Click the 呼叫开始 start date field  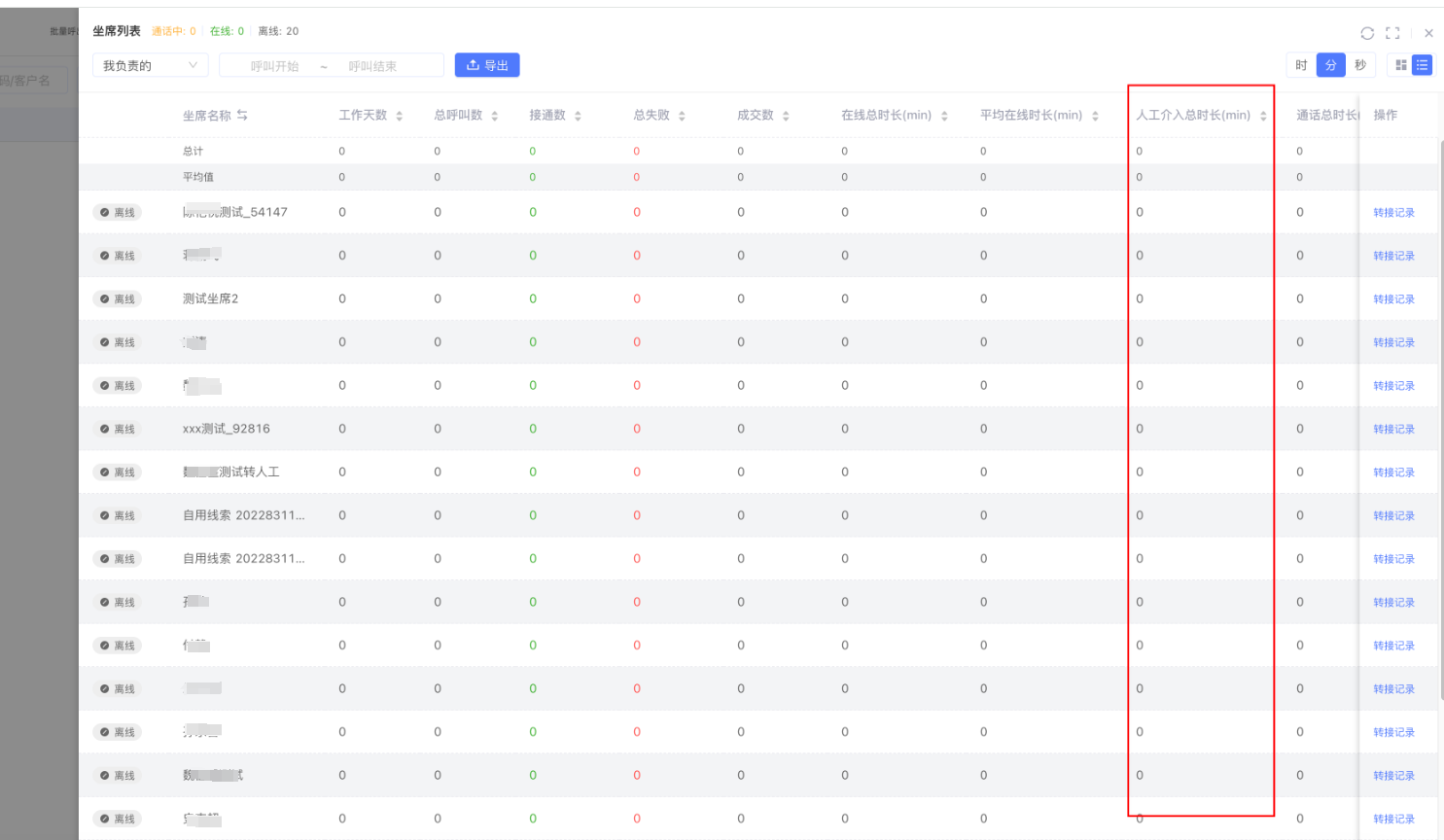point(274,66)
